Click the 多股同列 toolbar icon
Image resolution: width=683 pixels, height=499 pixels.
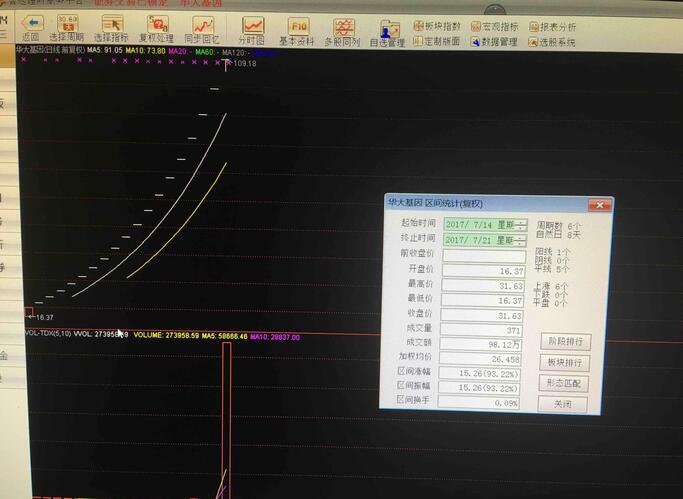tap(344, 28)
